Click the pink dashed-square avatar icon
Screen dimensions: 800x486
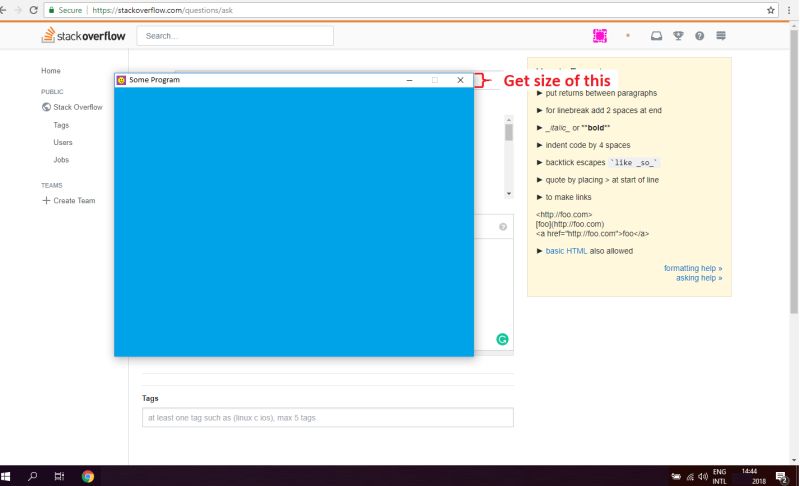600,36
